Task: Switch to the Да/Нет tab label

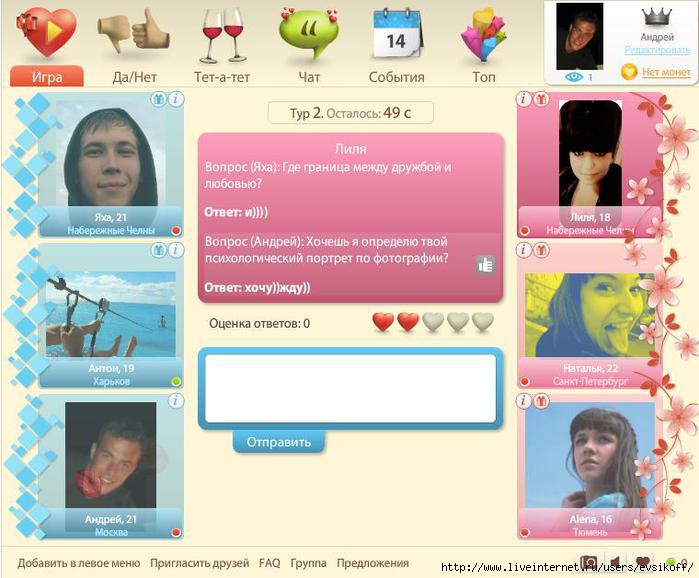Action: tap(134, 77)
